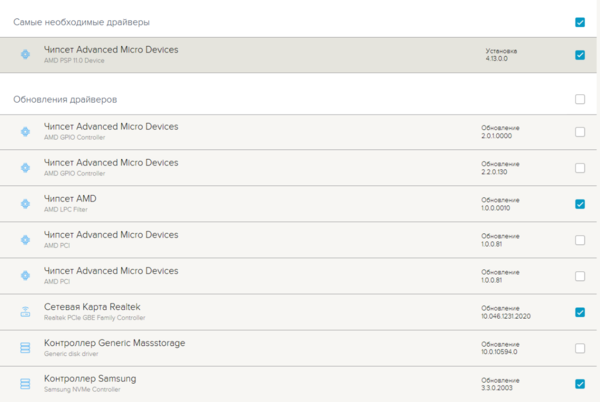Click storage controller icon for Generic Massstorage

(26, 348)
